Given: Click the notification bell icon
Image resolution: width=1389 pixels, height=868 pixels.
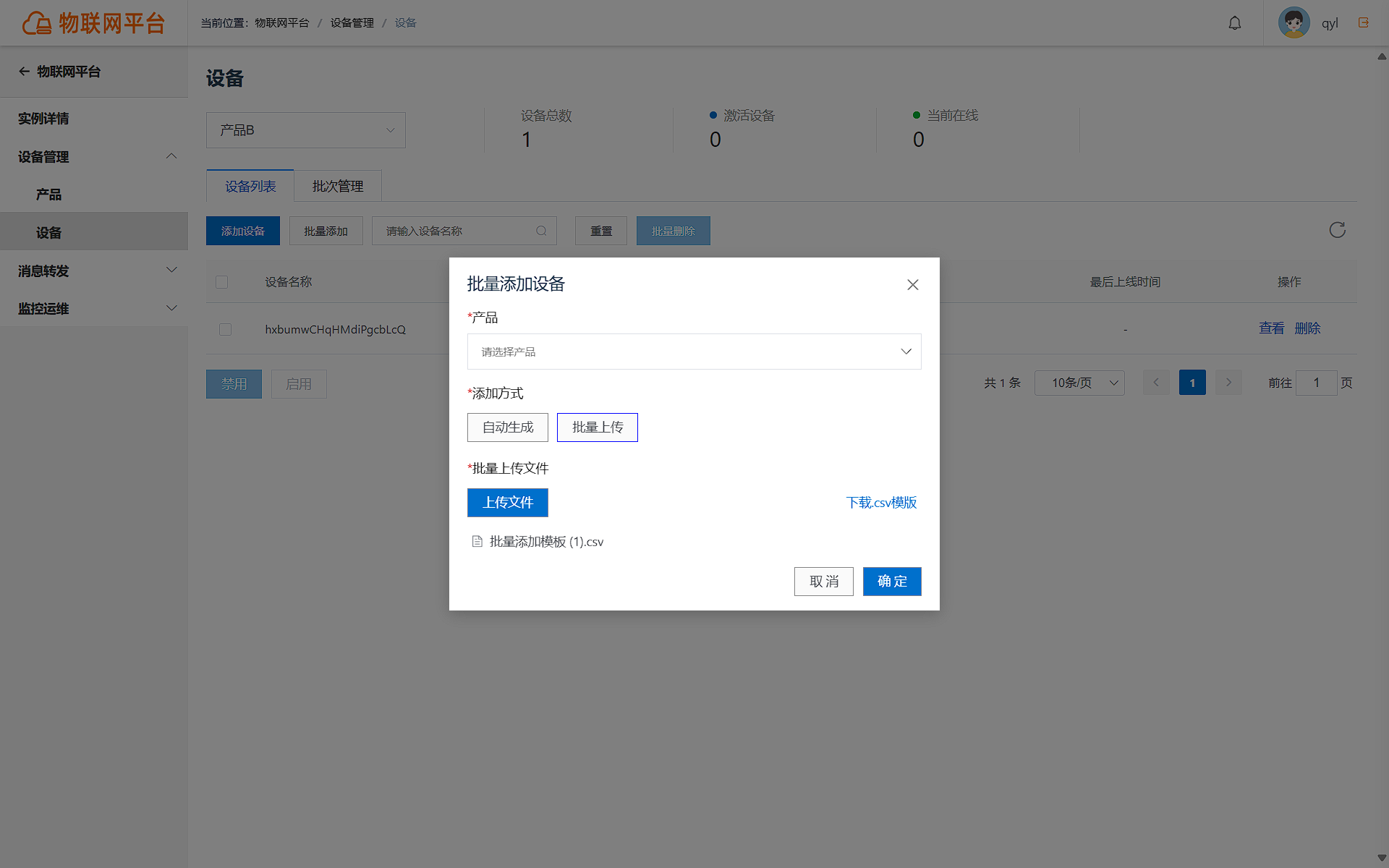Looking at the screenshot, I should pos(1235,23).
